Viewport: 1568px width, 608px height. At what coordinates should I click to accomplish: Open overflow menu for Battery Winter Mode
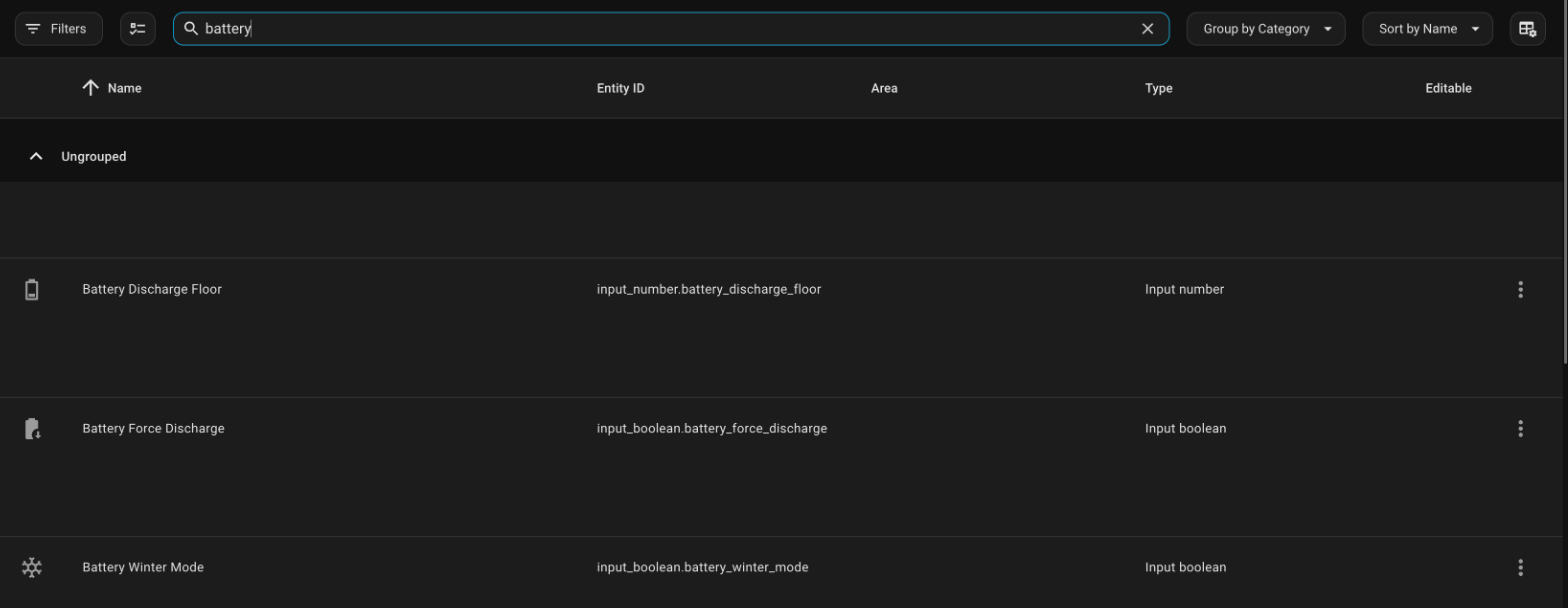tap(1520, 568)
